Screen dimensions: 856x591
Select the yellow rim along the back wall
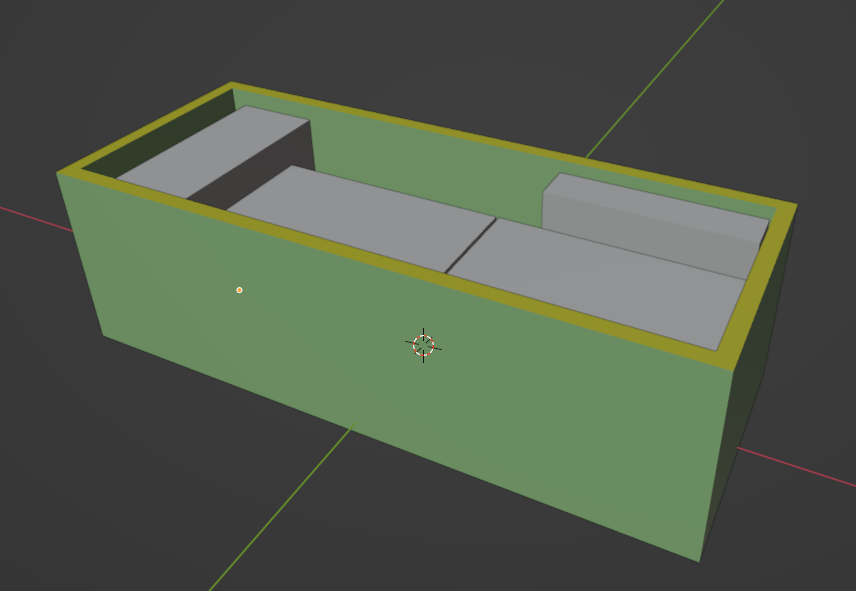500,142
